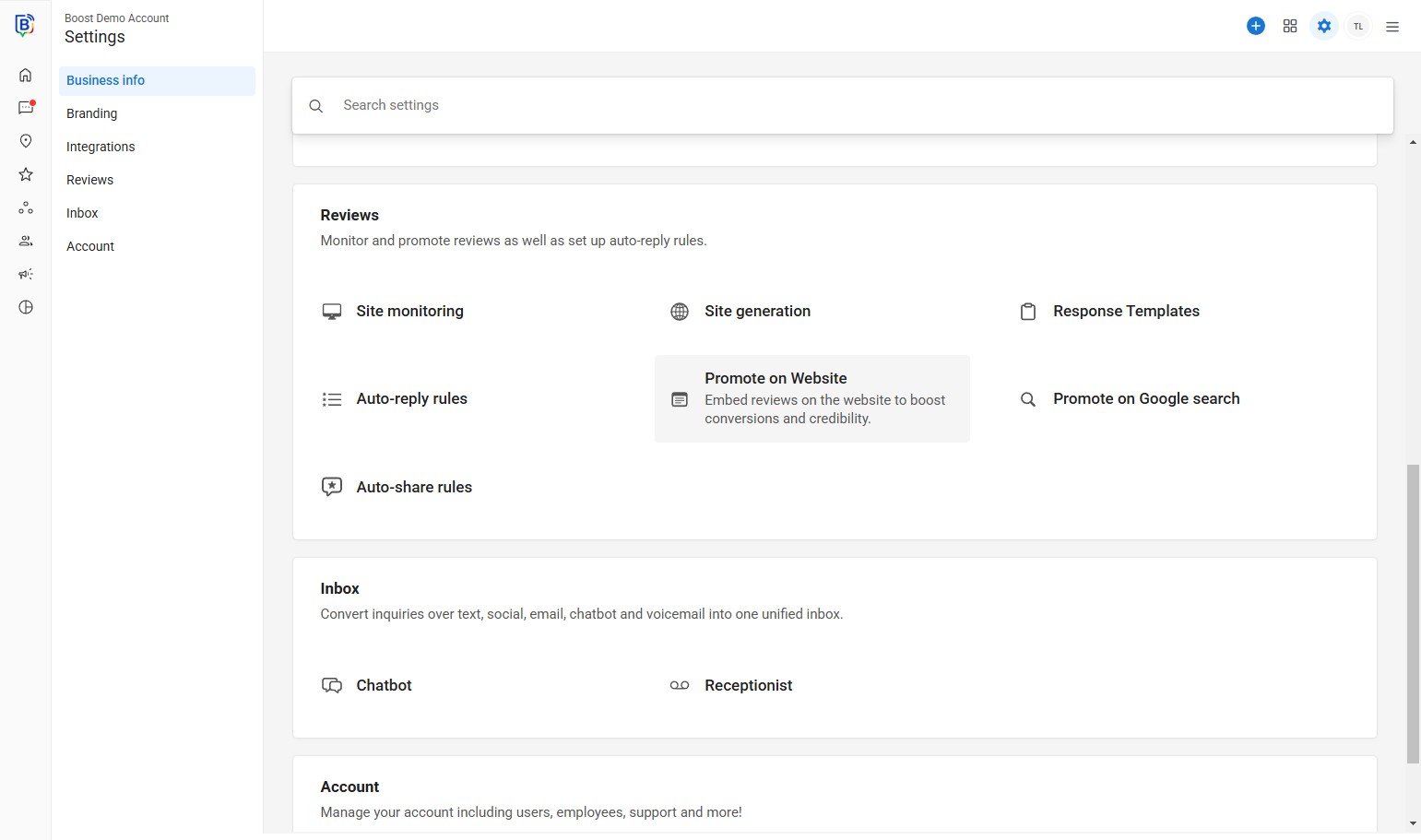1421x840 pixels.
Task: Go to Account in settings sidebar
Action: pyautogui.click(x=90, y=246)
